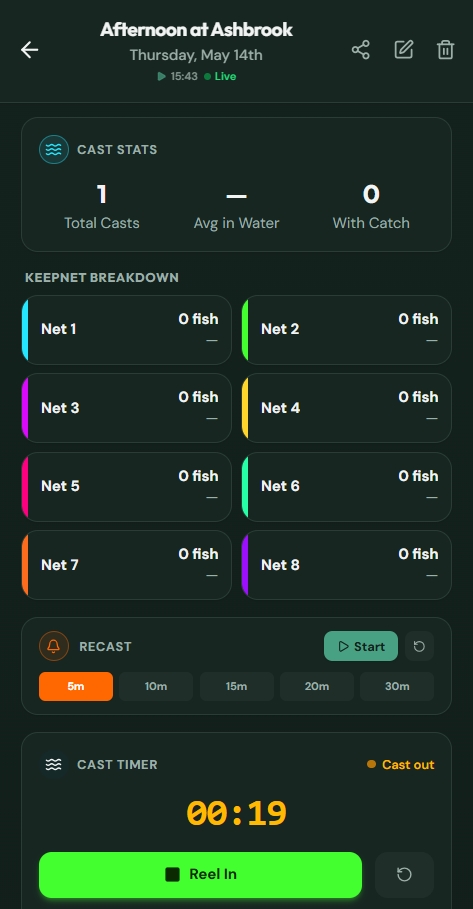Image resolution: width=473 pixels, height=909 pixels.
Task: Set recast interval to 30m
Action: tap(397, 686)
